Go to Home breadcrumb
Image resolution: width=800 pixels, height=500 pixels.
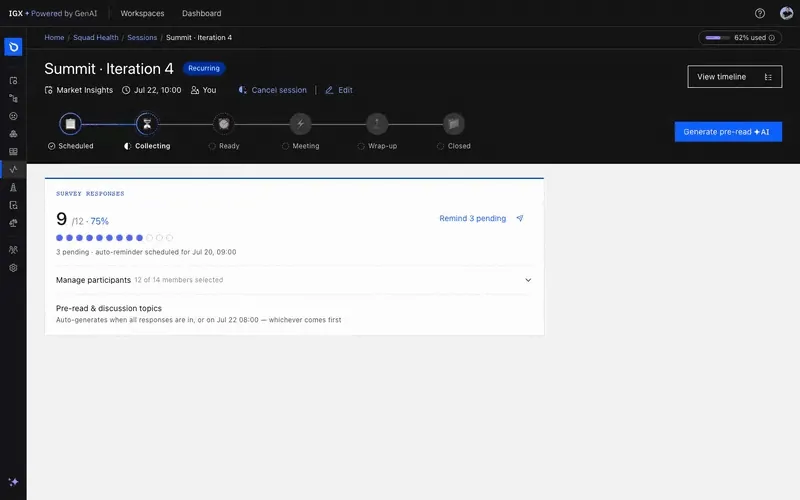(54, 38)
